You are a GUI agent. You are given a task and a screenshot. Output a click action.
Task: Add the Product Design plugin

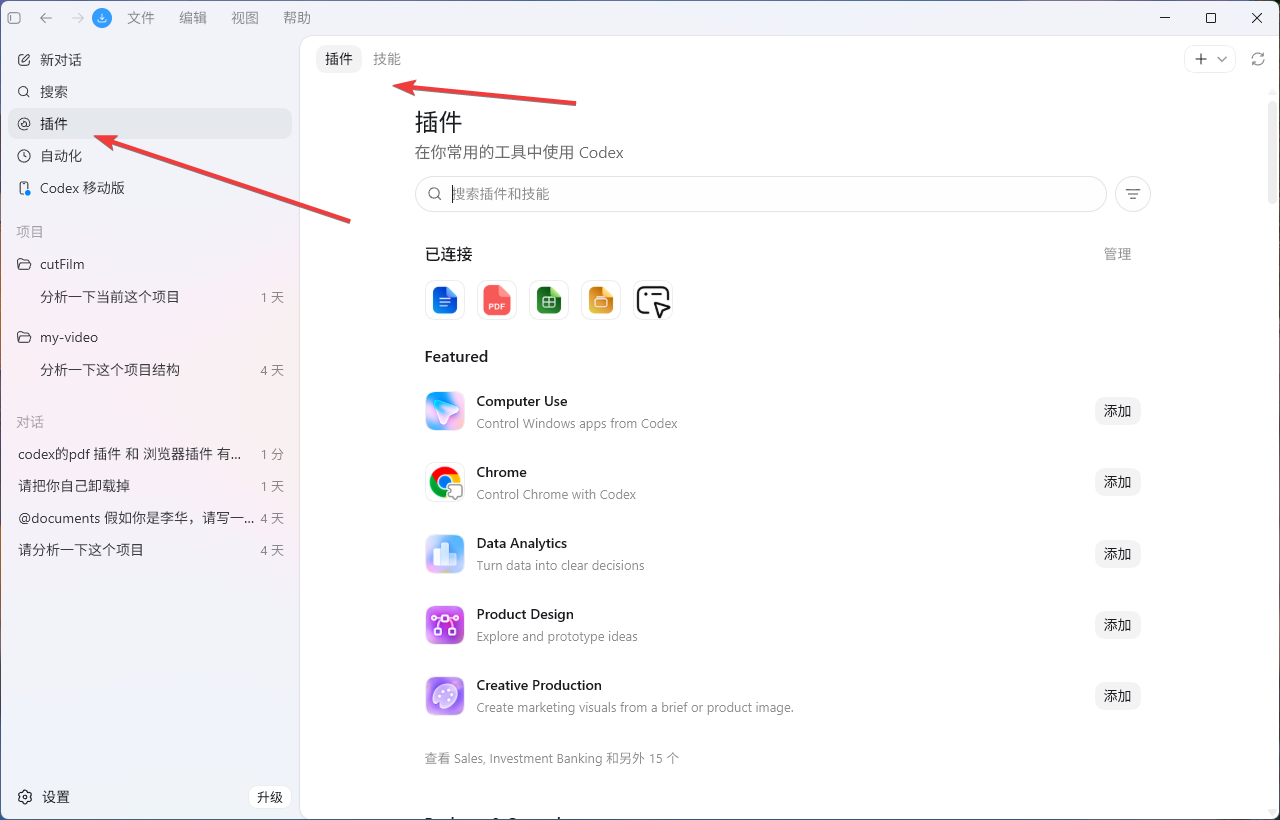click(1118, 624)
